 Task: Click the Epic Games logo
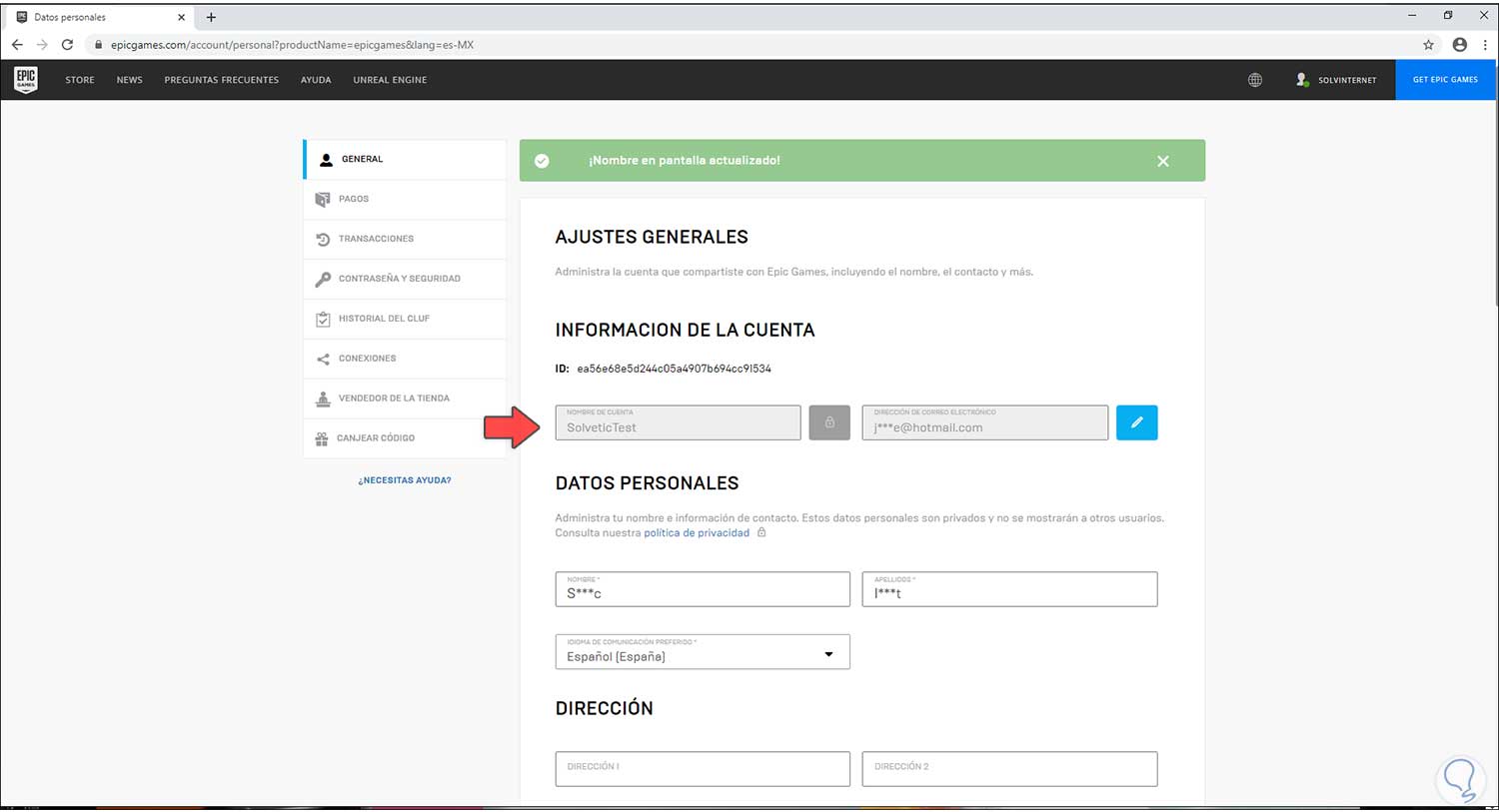click(x=26, y=80)
